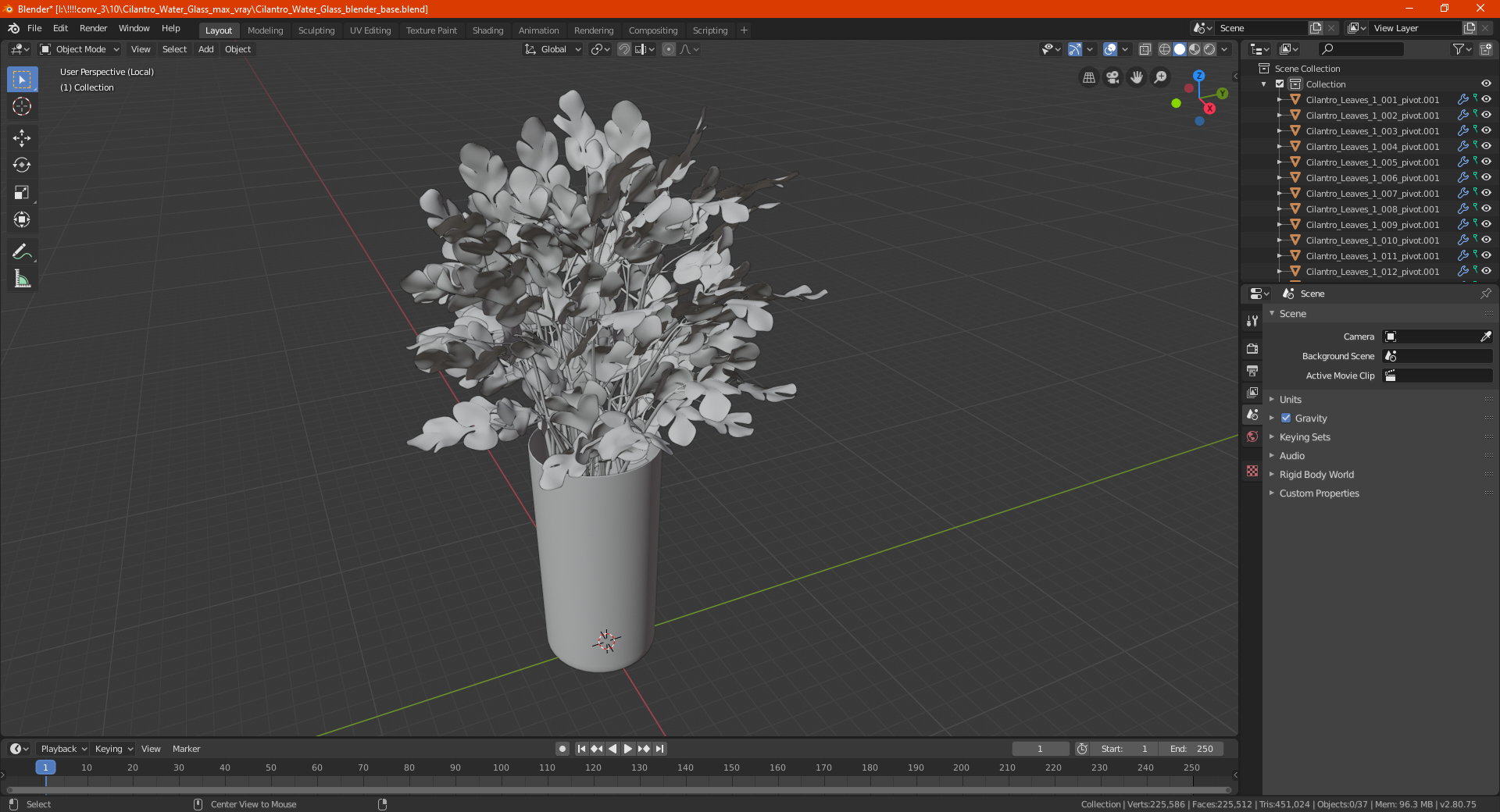Toggle proportional editing button
Screen dimensions: 1500x812
coord(669,49)
